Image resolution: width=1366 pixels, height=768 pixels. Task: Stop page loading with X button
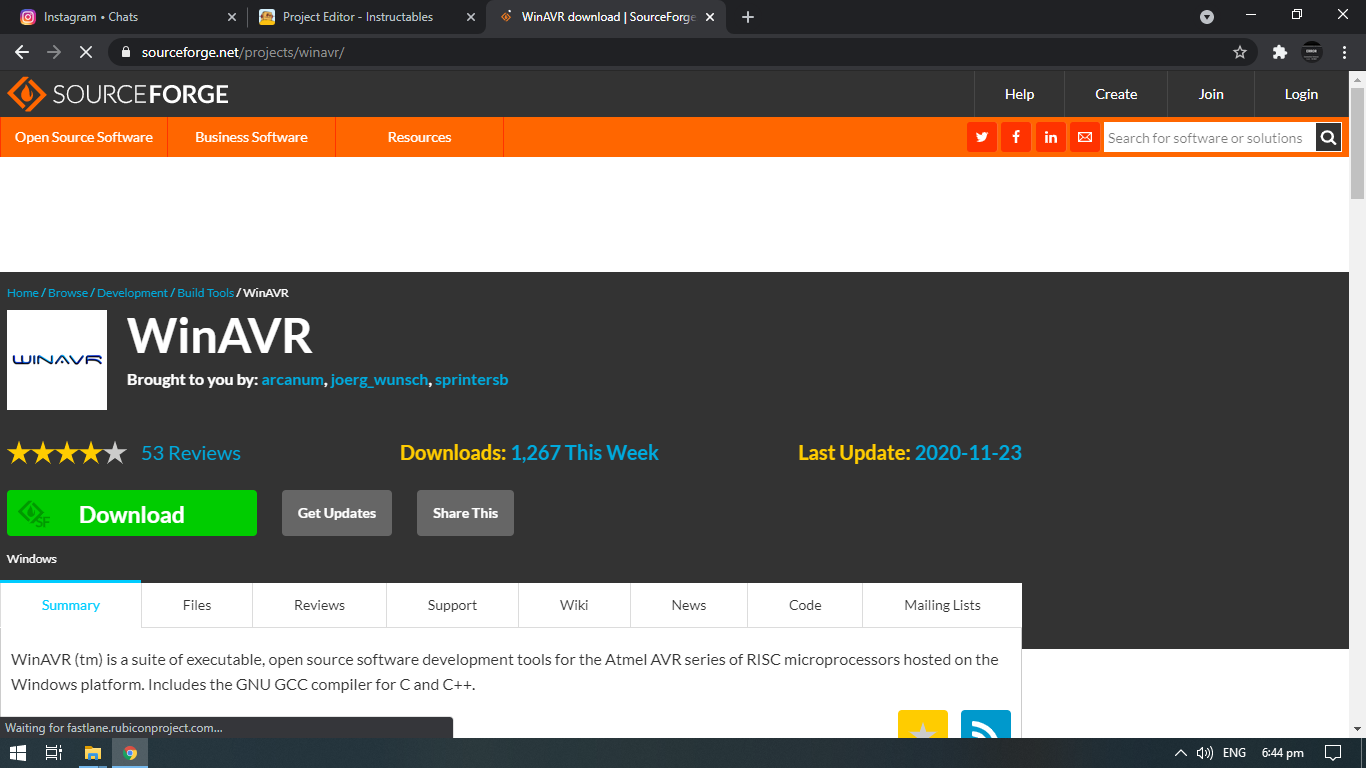86,52
